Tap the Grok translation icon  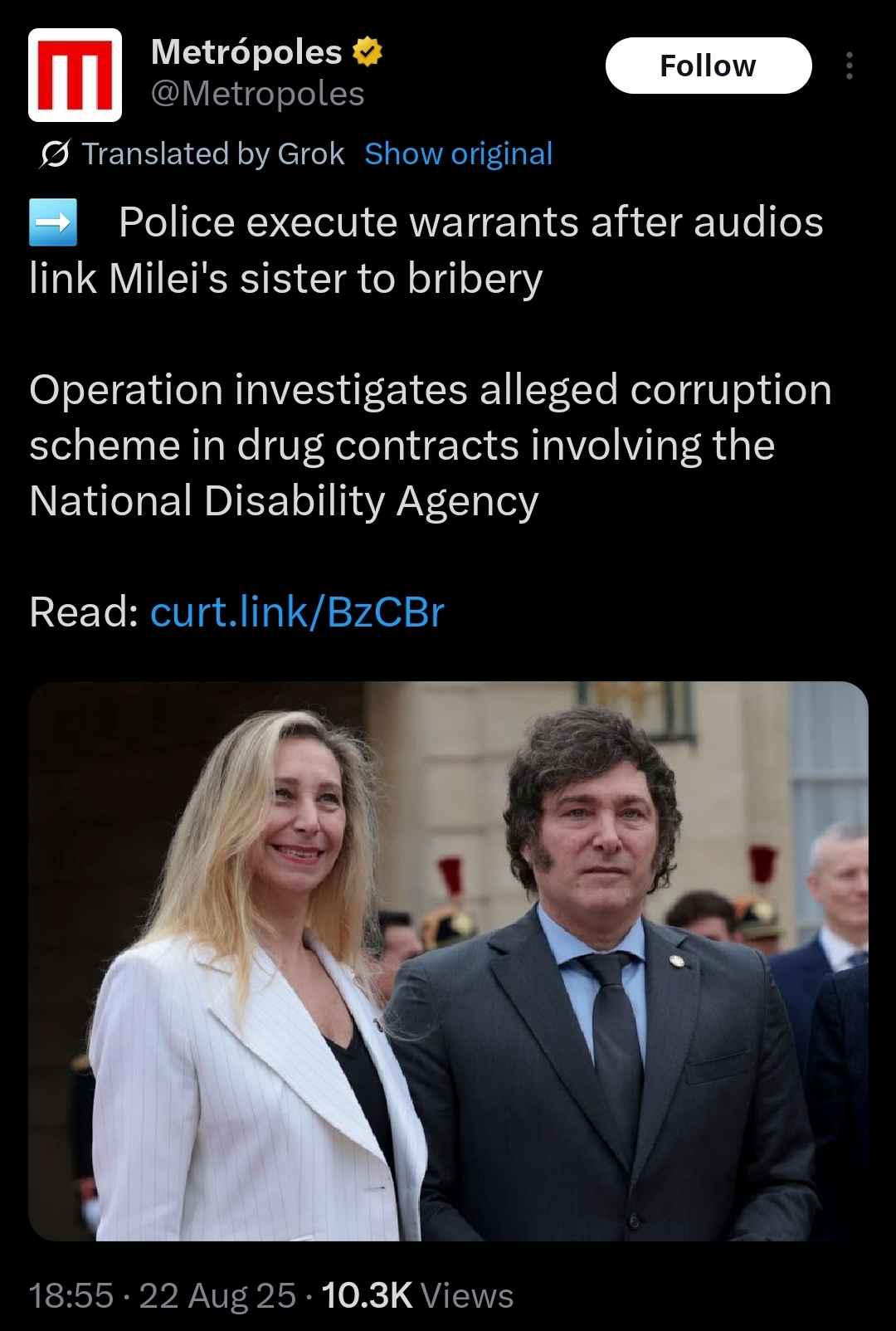pyautogui.click(x=54, y=154)
